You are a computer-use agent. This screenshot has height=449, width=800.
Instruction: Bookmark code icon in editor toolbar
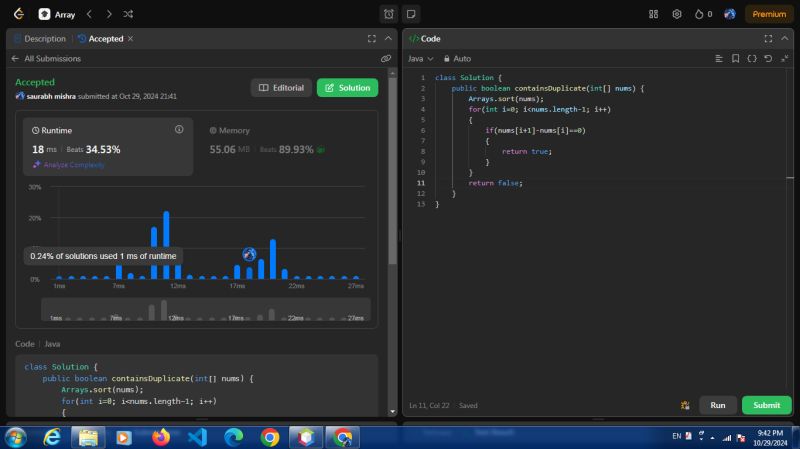coord(735,59)
